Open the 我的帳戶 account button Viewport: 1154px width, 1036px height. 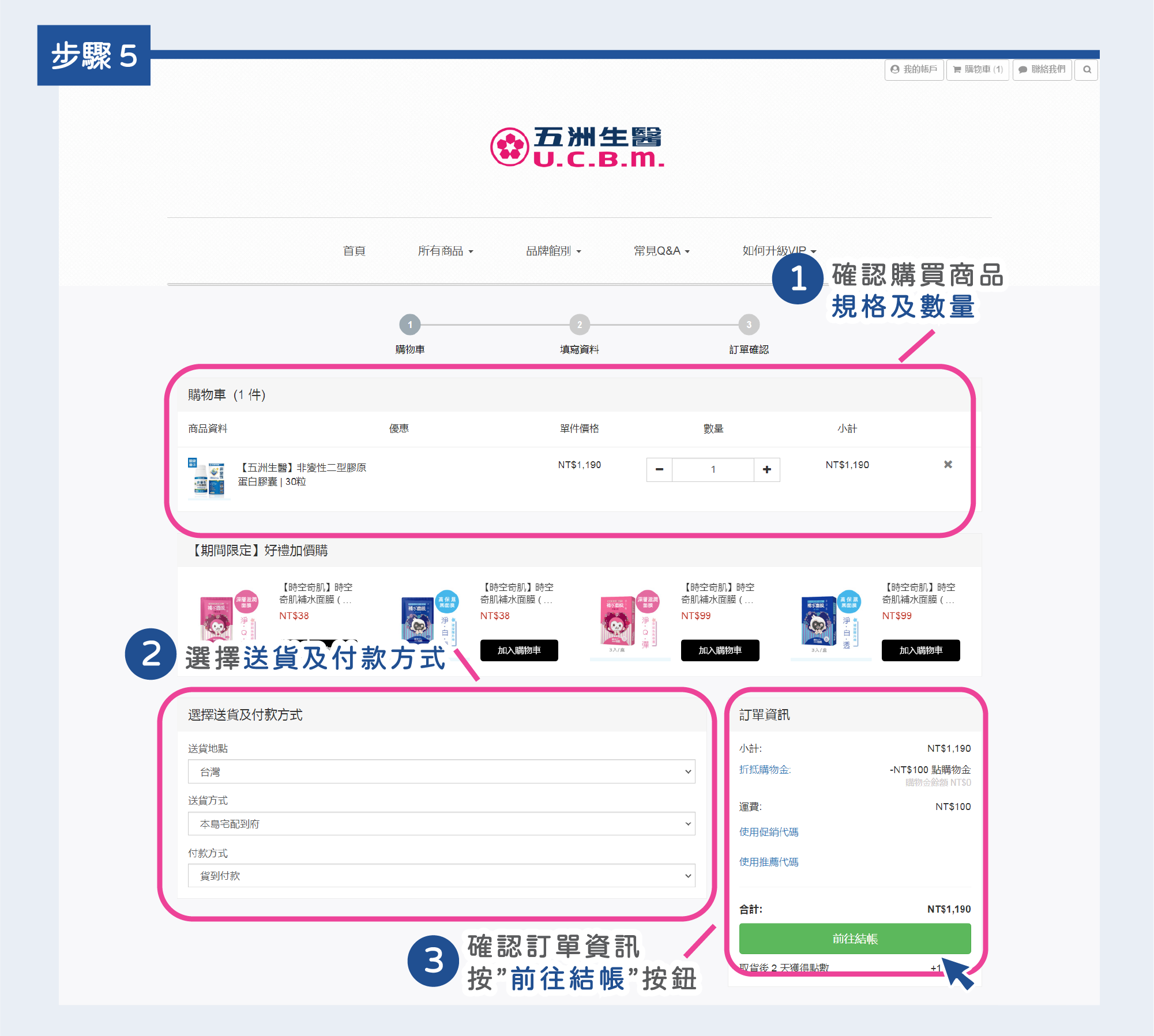(x=914, y=70)
